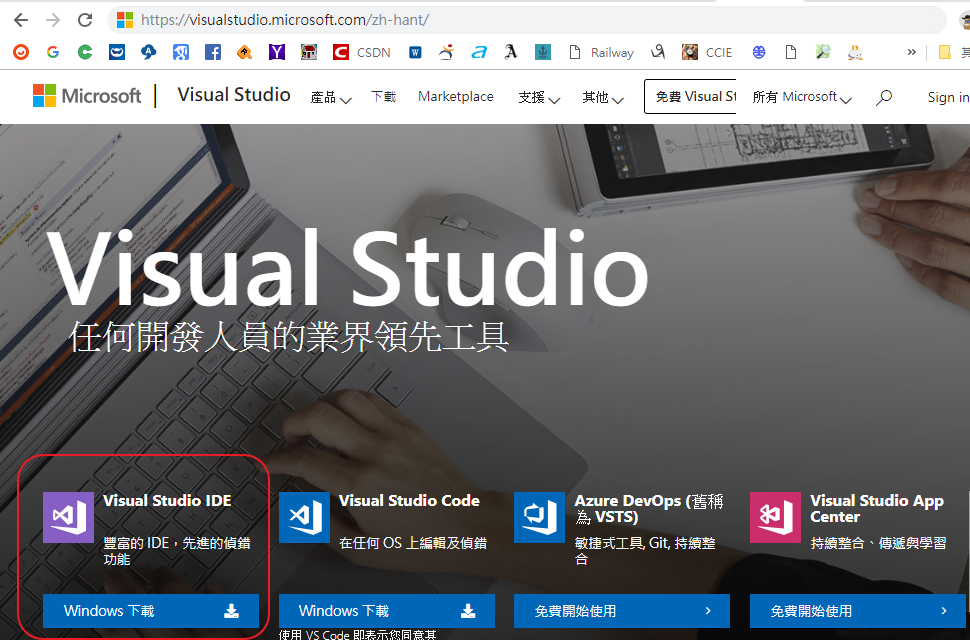Expand the 其他 menu
The height and width of the screenshot is (640, 970).
[603, 97]
